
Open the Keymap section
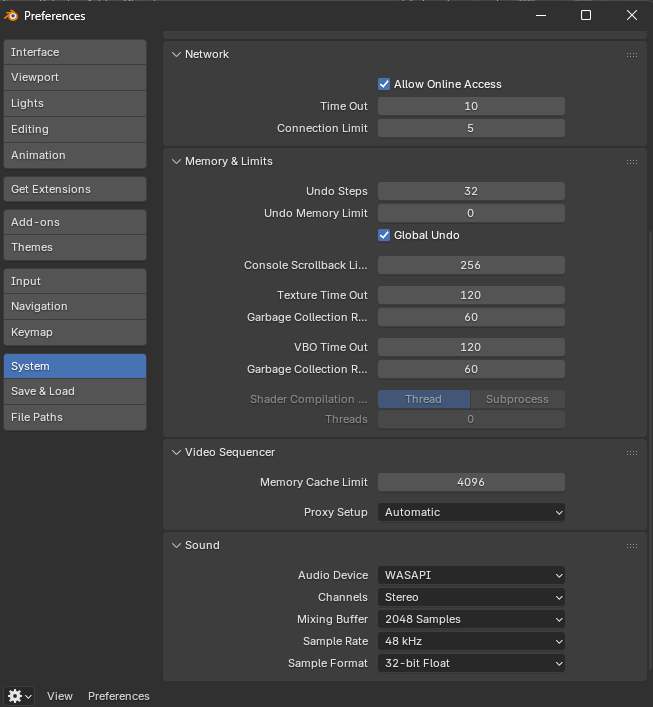(75, 332)
